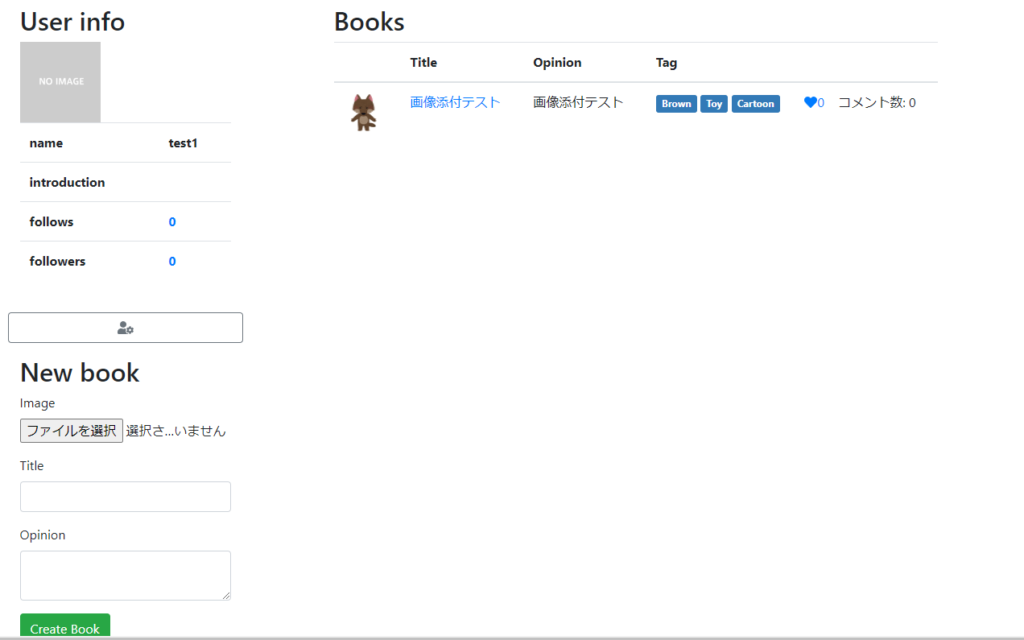Click the Opinion cell text 画像添付テスト
The image size is (1024, 640).
[x=578, y=103]
